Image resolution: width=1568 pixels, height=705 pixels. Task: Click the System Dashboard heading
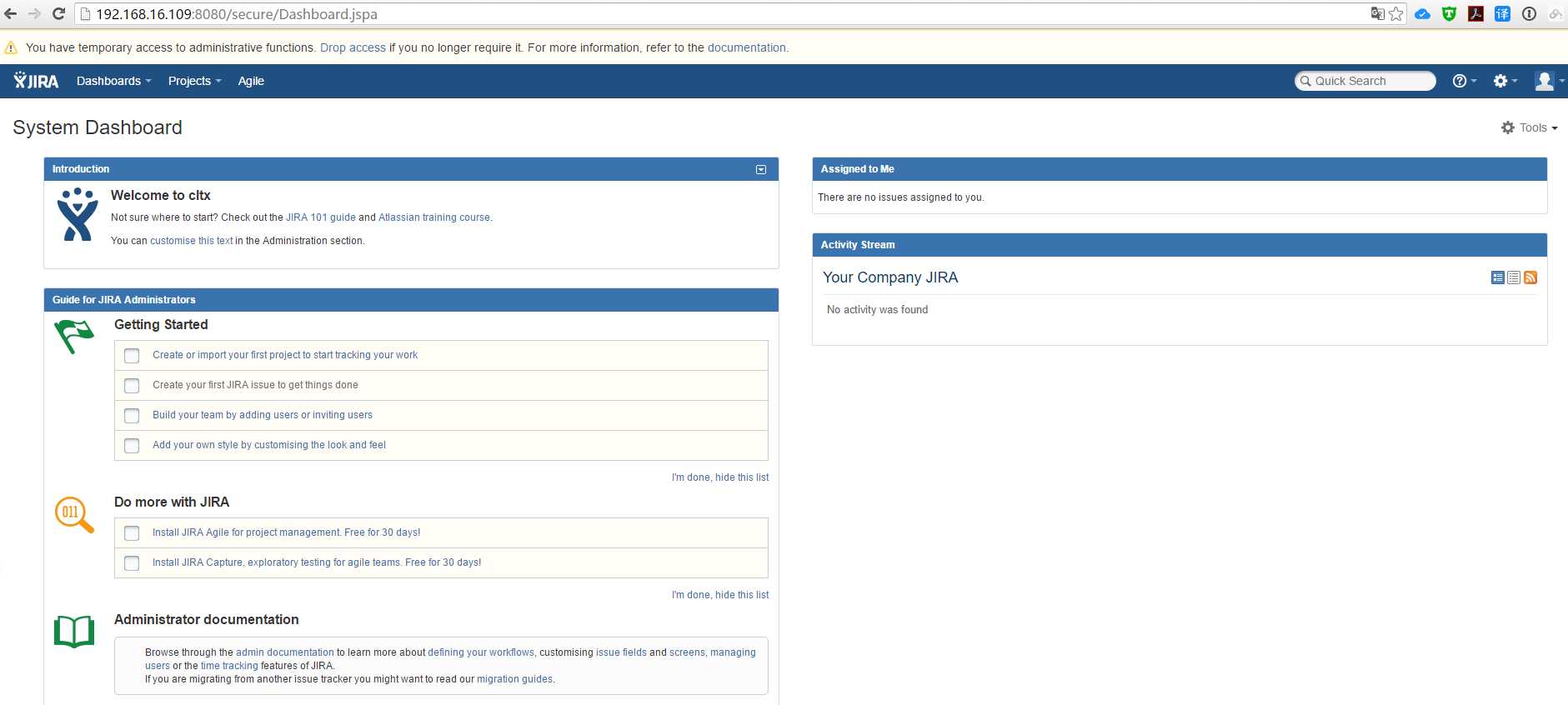(x=98, y=127)
